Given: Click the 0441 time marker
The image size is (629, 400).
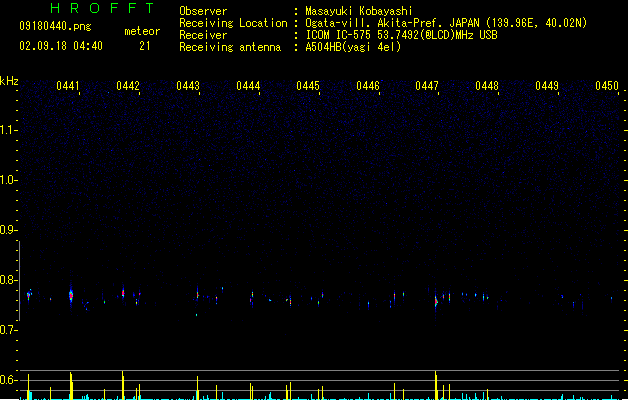Looking at the screenshot, I should (68, 86).
